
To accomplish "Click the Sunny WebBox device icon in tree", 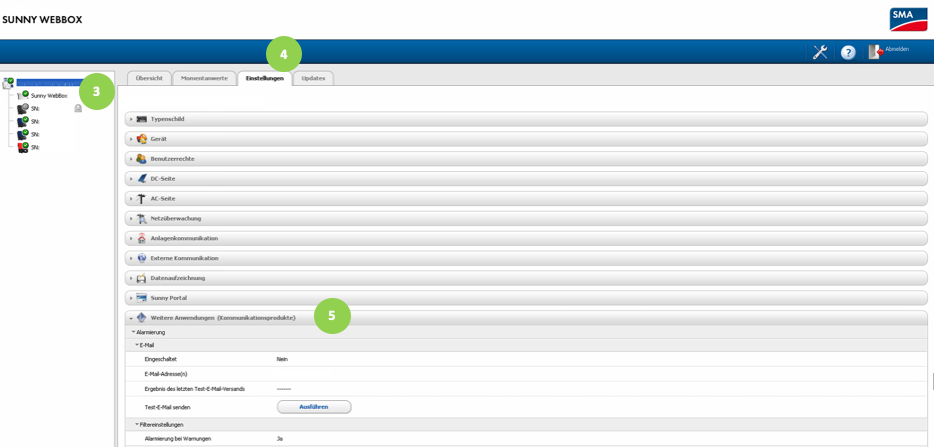I will (24, 95).
